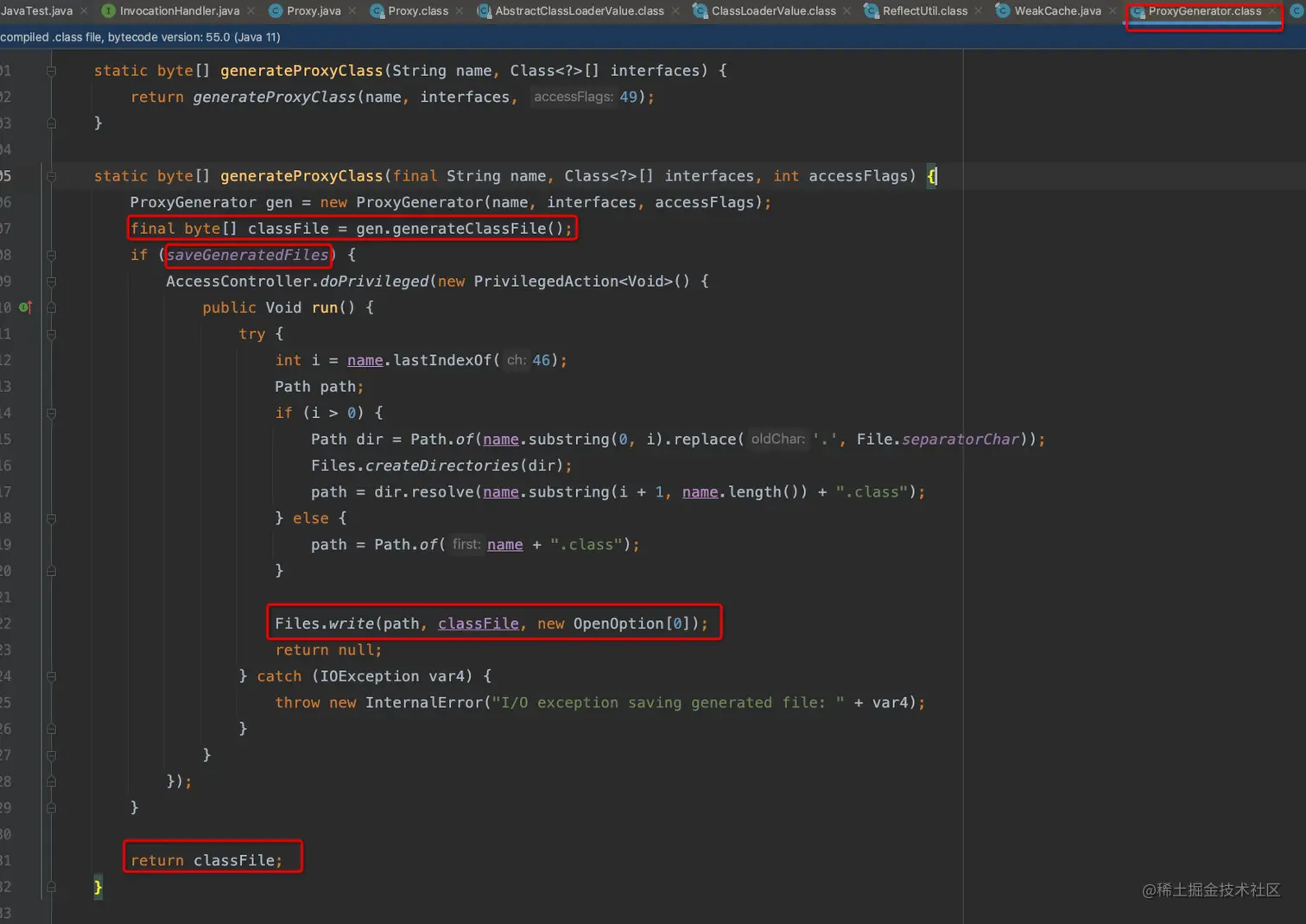Close the Proxy.class tab
The width and height of the screenshot is (1306, 924).
(x=460, y=11)
